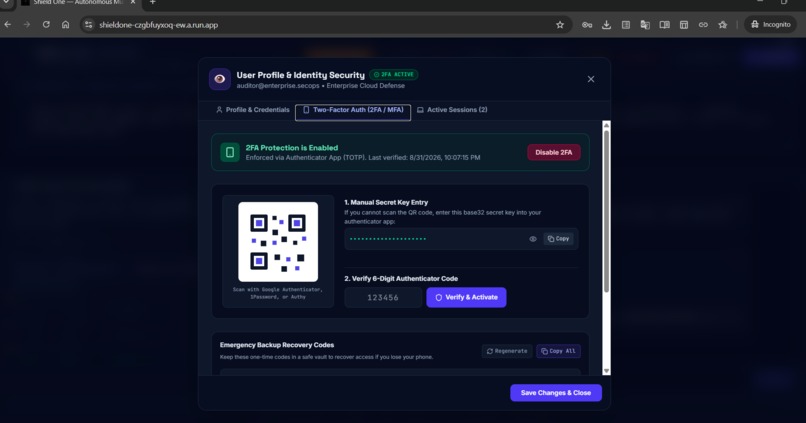Copy the manual secret key
Screen dimensions: 806x423
click(x=558, y=239)
